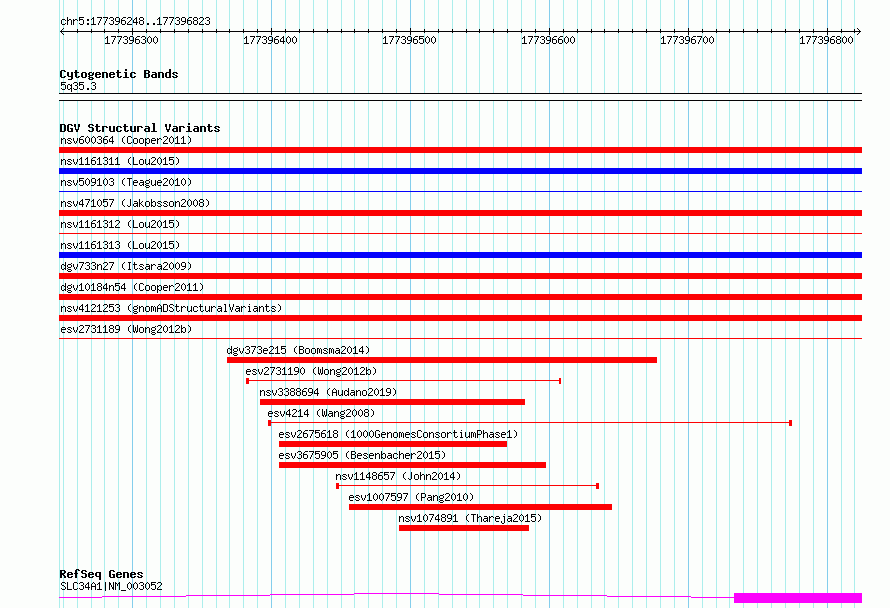The height and width of the screenshot is (608, 890).
Task: Click the nsv600364 (Cooper2011) variant label
Action: click(x=126, y=140)
